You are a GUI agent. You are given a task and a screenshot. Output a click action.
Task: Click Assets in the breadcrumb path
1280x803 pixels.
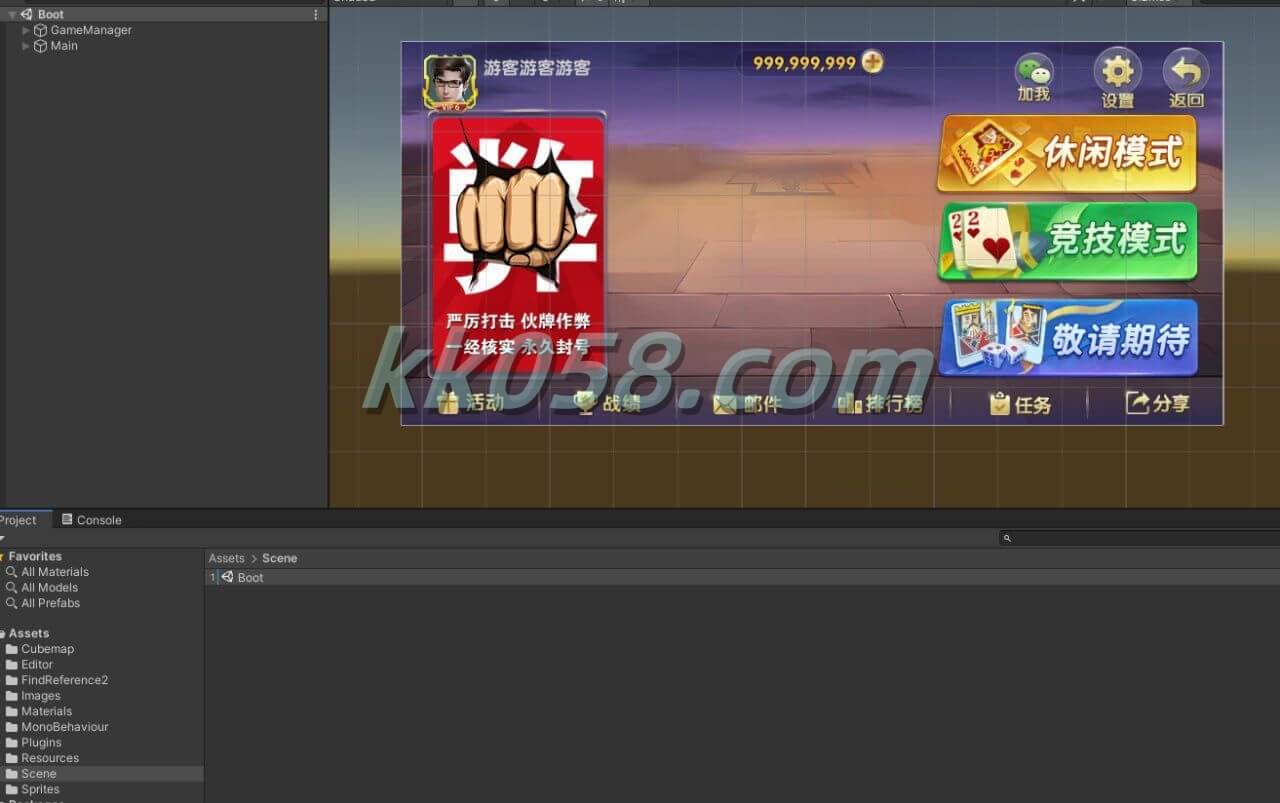[x=226, y=558]
